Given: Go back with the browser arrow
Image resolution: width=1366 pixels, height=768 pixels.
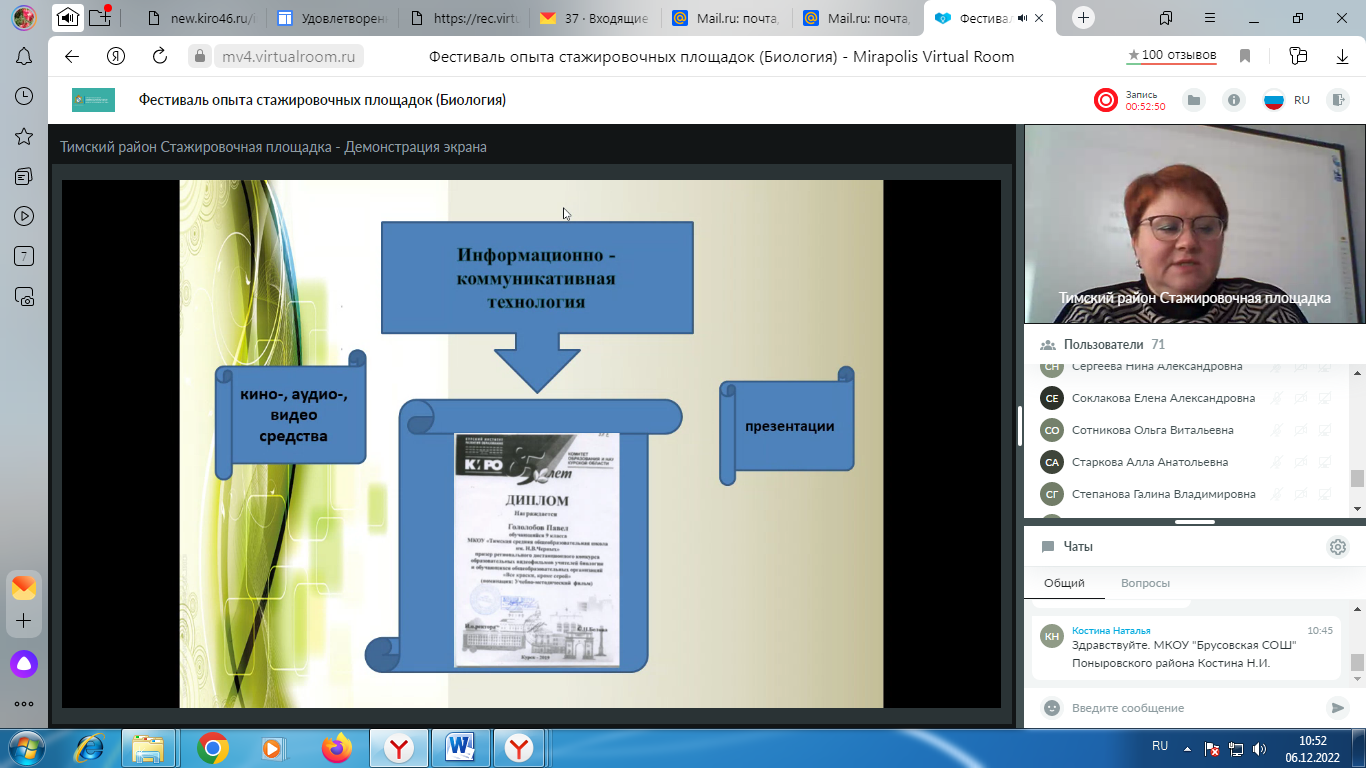Looking at the screenshot, I should coord(71,56).
